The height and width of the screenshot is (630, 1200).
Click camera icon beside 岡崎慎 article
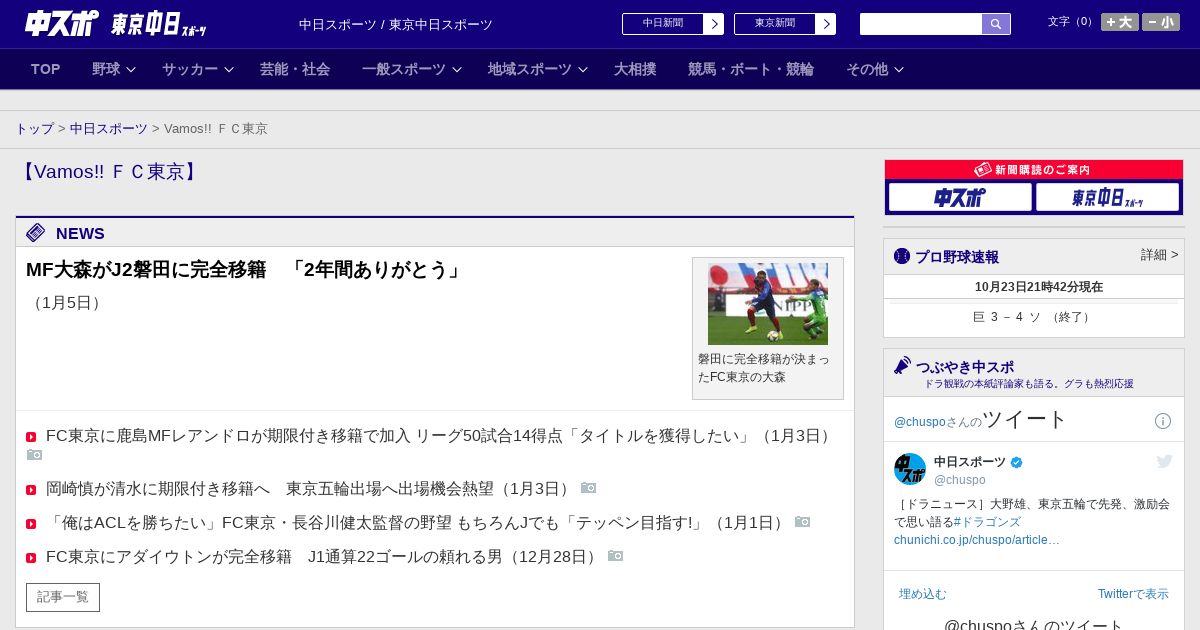click(x=589, y=488)
